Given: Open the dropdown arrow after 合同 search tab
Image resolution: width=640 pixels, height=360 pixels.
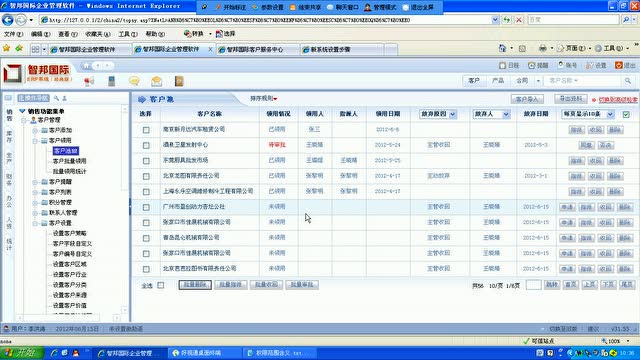Looking at the screenshot, I should pos(538,81).
